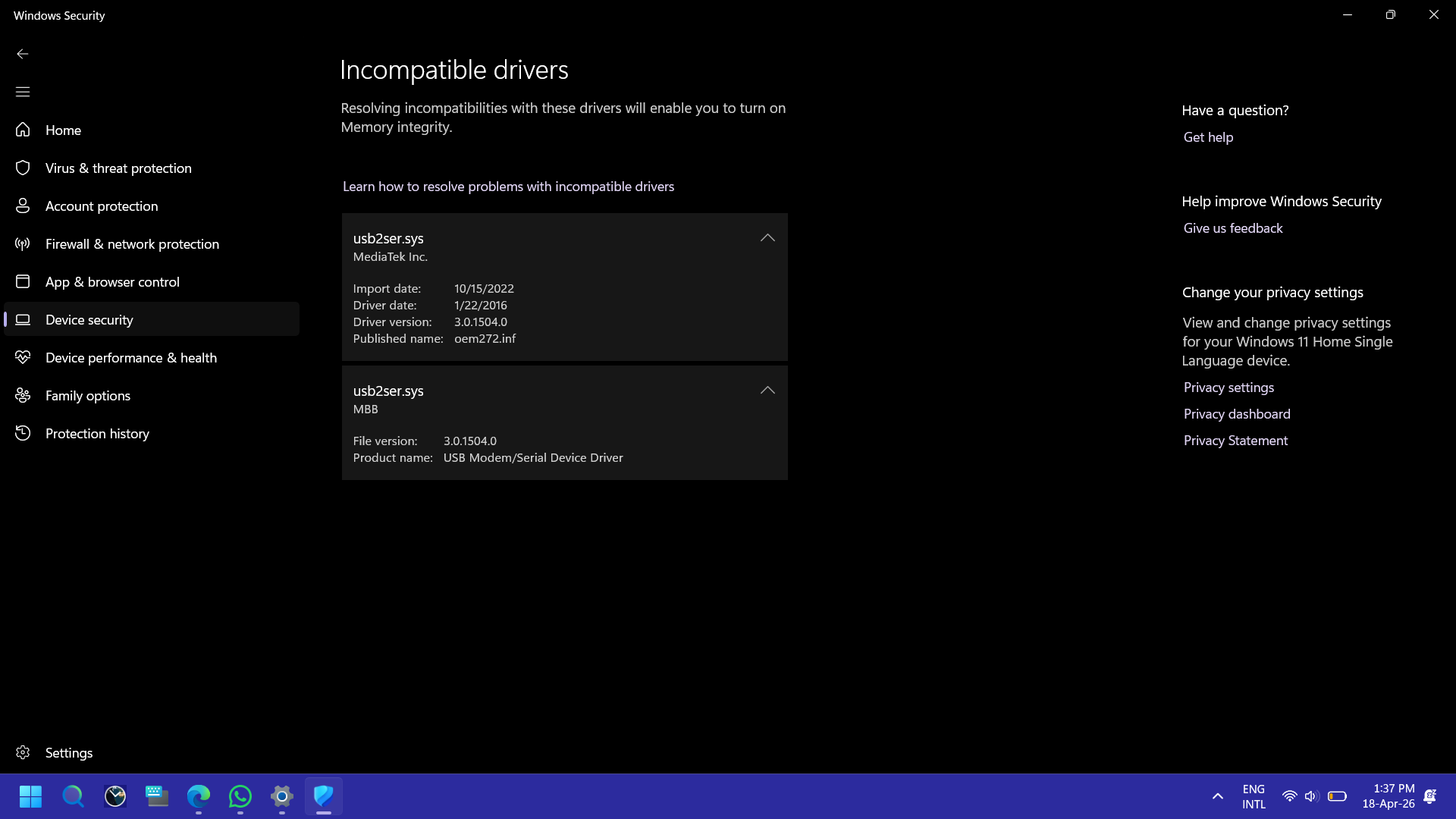Image resolution: width=1456 pixels, height=819 pixels.
Task: Open Protection history menu item
Action: click(152, 433)
